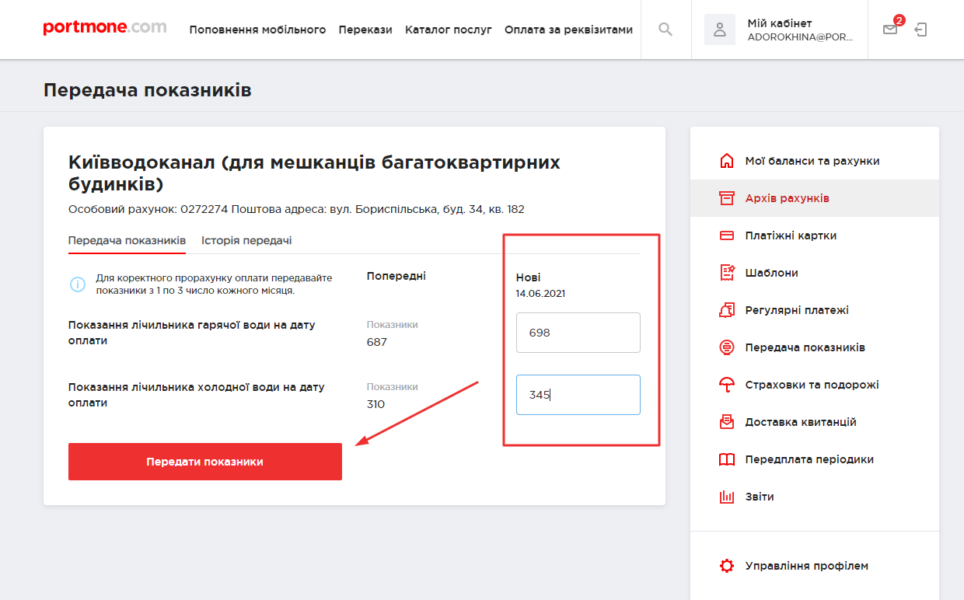Click the umbrella insurance icon
The width and height of the screenshot is (964, 600).
[727, 385]
